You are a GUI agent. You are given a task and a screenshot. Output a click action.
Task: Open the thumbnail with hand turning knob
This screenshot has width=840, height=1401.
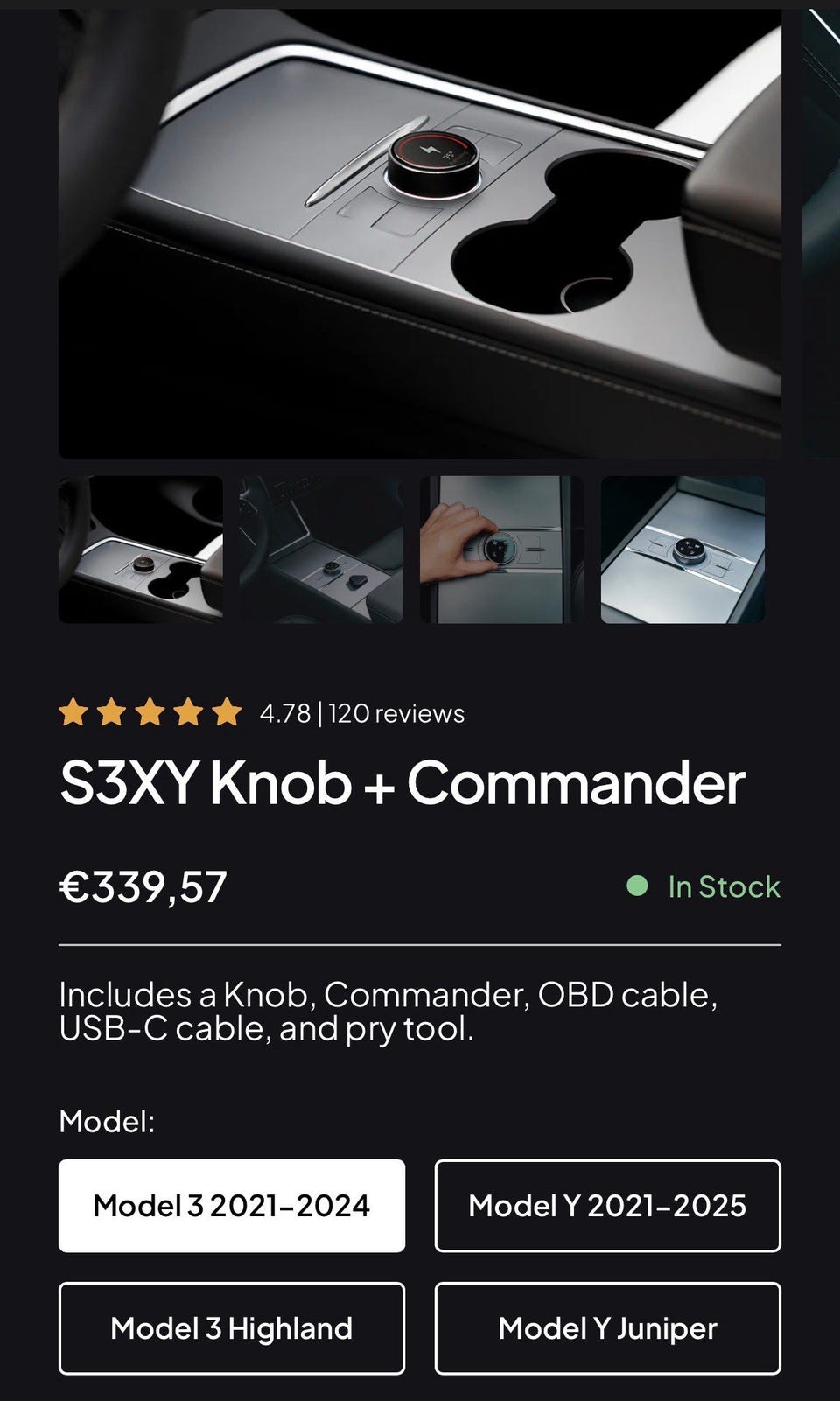502,550
